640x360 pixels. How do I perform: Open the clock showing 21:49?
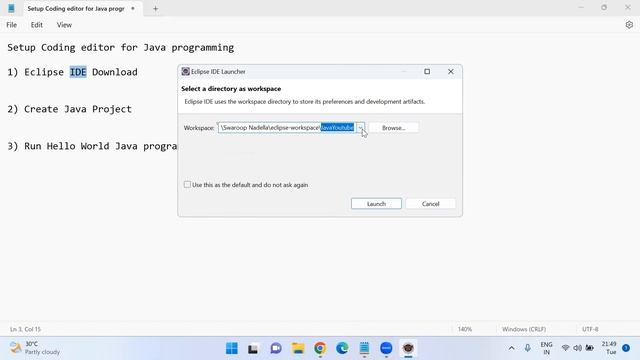(x=609, y=348)
